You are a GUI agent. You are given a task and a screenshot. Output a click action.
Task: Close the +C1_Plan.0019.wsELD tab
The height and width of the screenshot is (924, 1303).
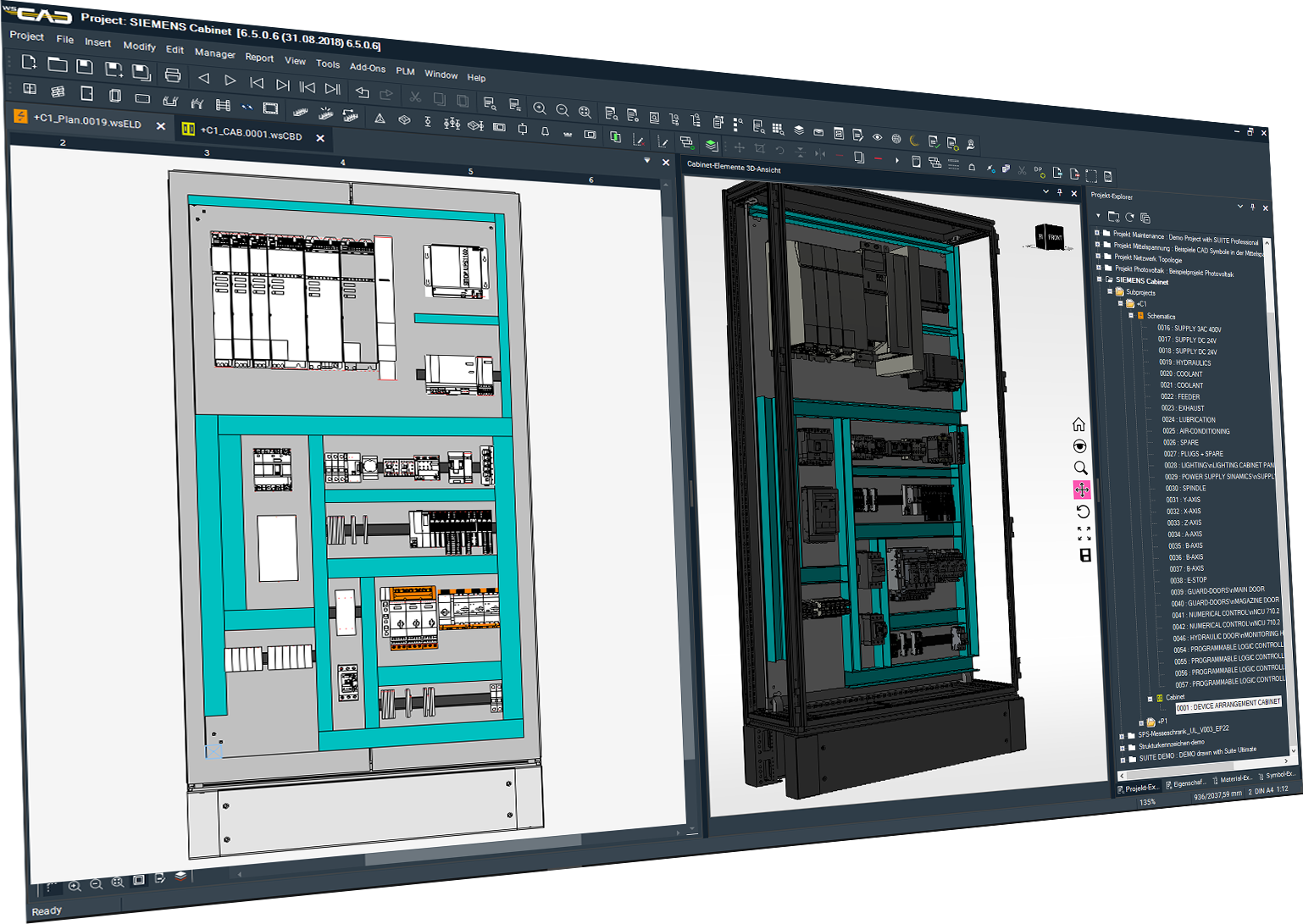(x=161, y=125)
